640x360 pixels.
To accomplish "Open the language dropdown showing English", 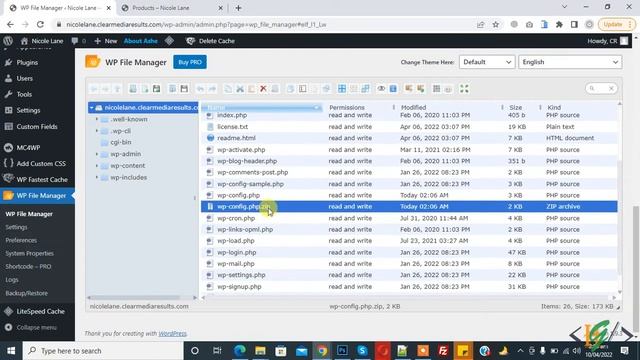I will (570, 62).
